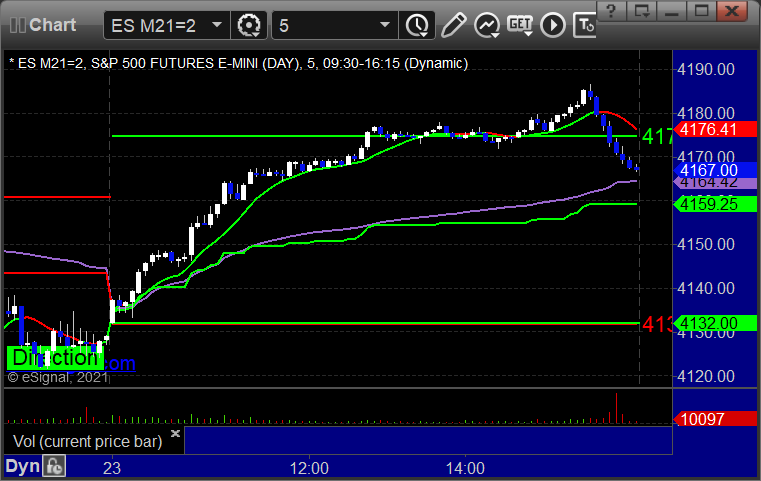
Task: Click the help question mark button
Action: pos(611,10)
